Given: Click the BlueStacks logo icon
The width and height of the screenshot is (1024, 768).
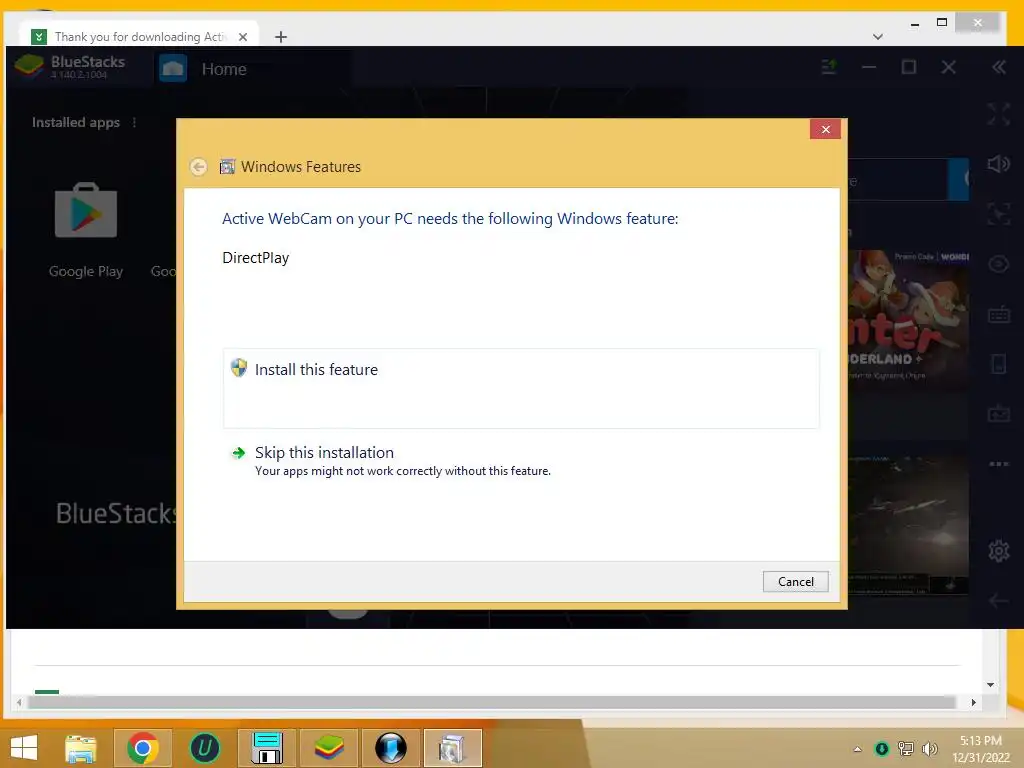Looking at the screenshot, I should tap(29, 66).
